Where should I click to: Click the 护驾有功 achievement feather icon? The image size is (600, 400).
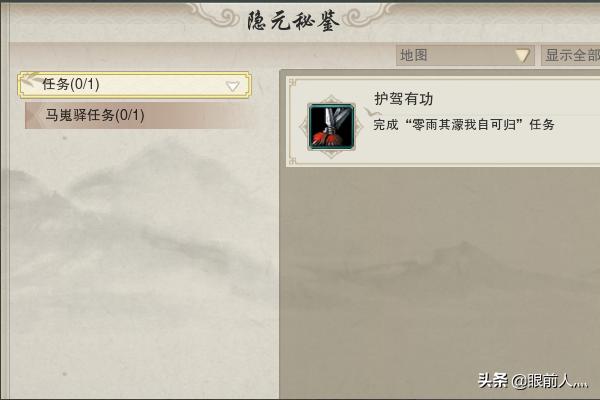(331, 127)
